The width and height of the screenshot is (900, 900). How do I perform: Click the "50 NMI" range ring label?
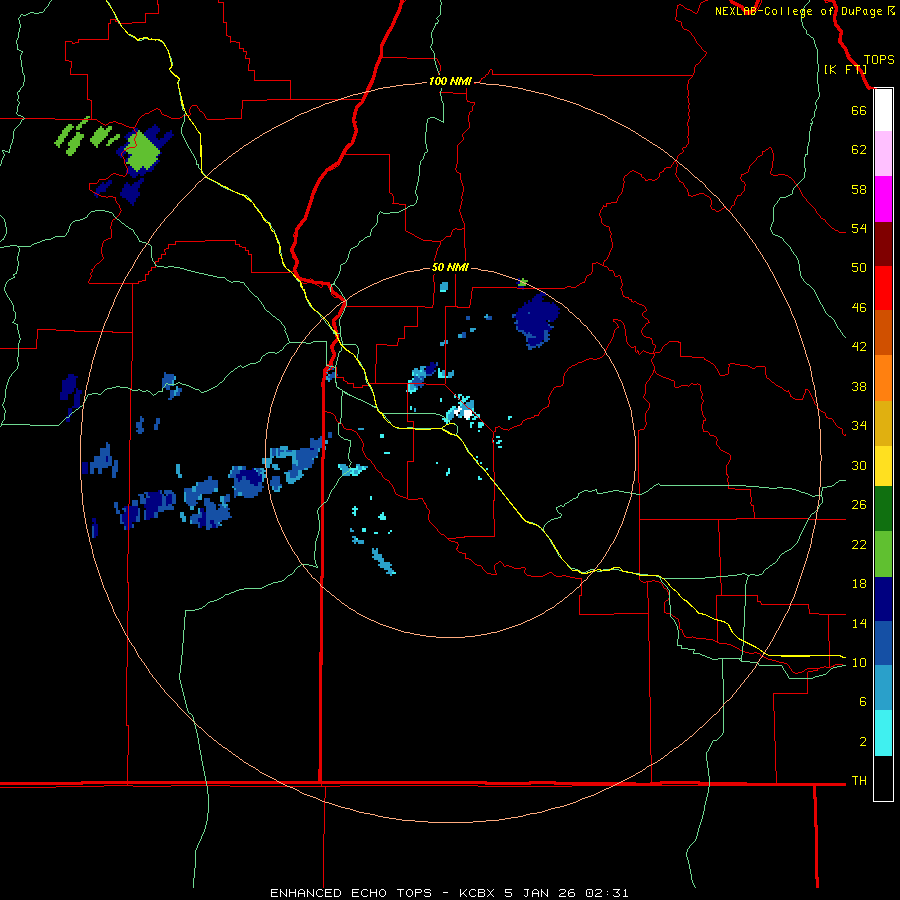(x=450, y=267)
